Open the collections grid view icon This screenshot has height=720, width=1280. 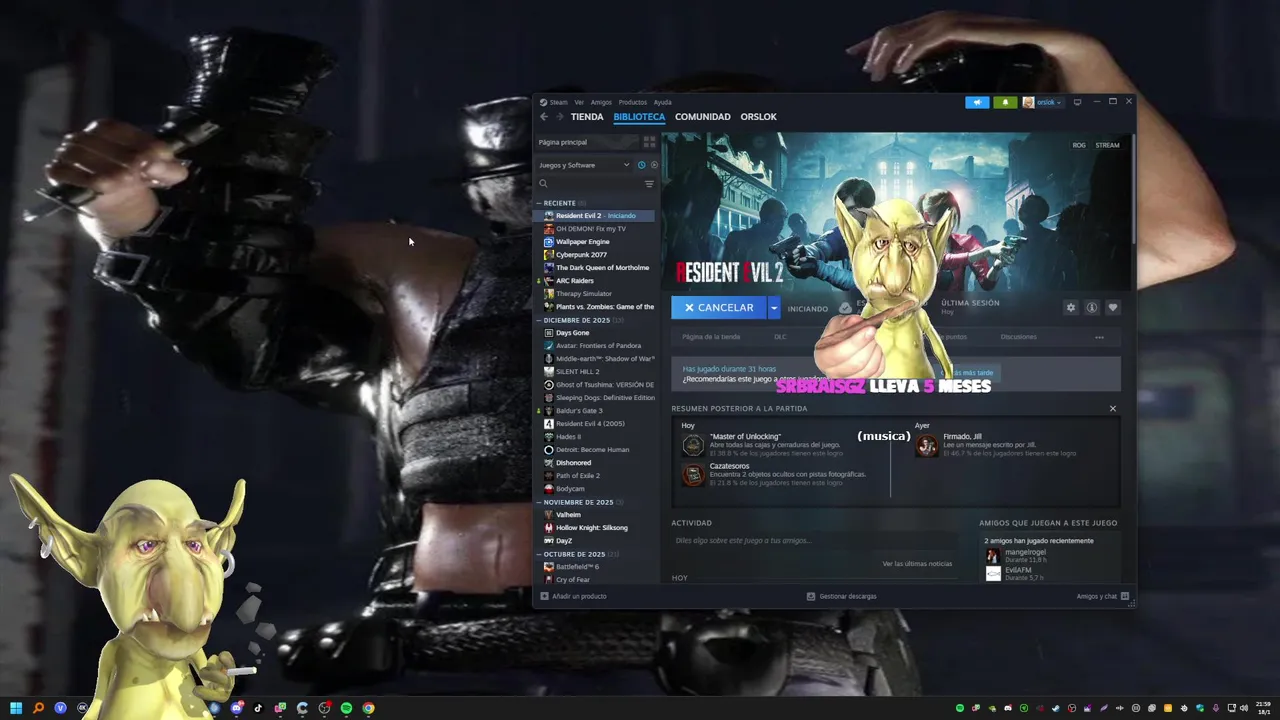649,142
